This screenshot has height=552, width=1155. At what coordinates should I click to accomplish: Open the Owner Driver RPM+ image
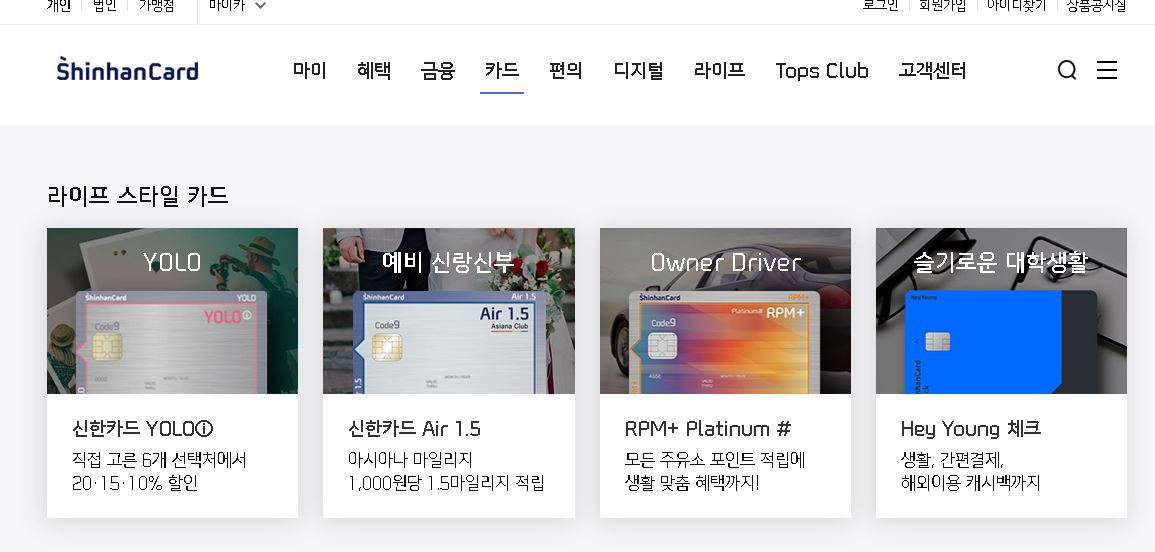pos(725,310)
